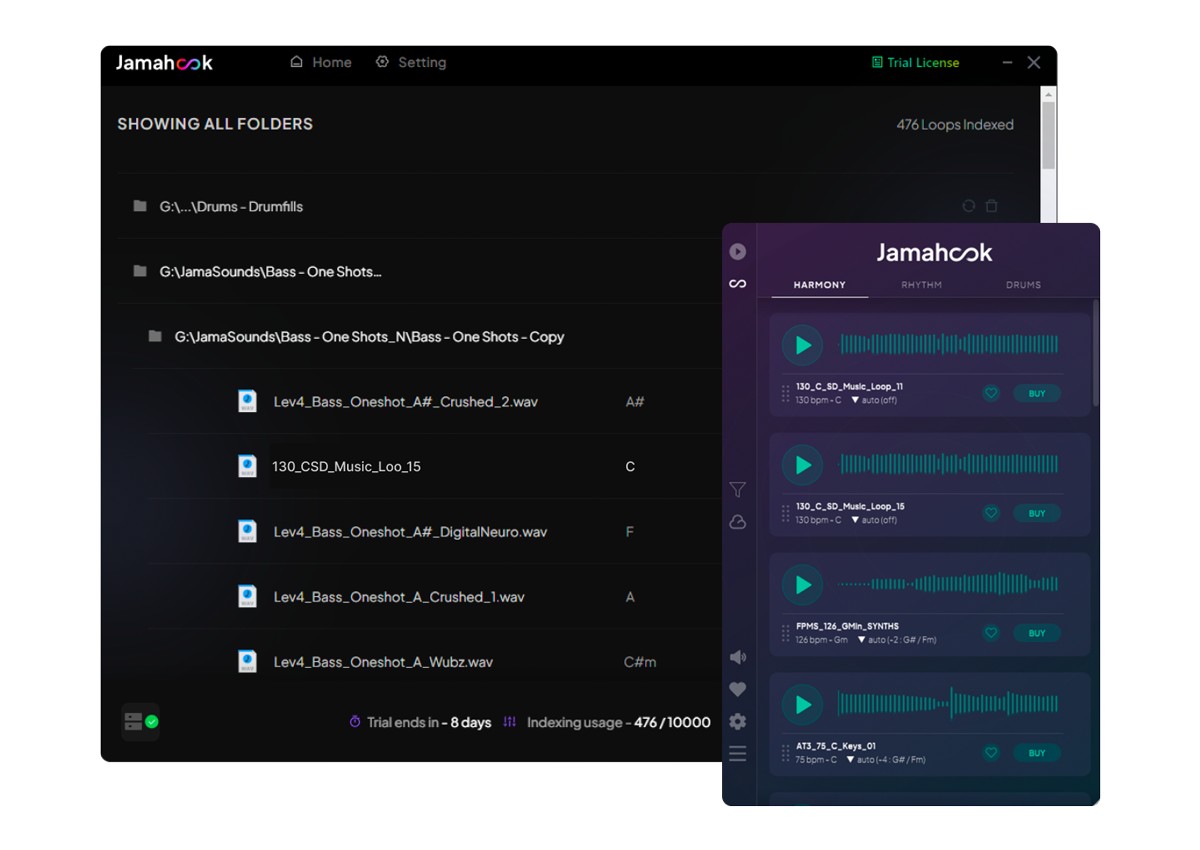The image size is (1200, 850).
Task: Buy 130_C_SD_Music_Loop_11
Action: [1037, 393]
